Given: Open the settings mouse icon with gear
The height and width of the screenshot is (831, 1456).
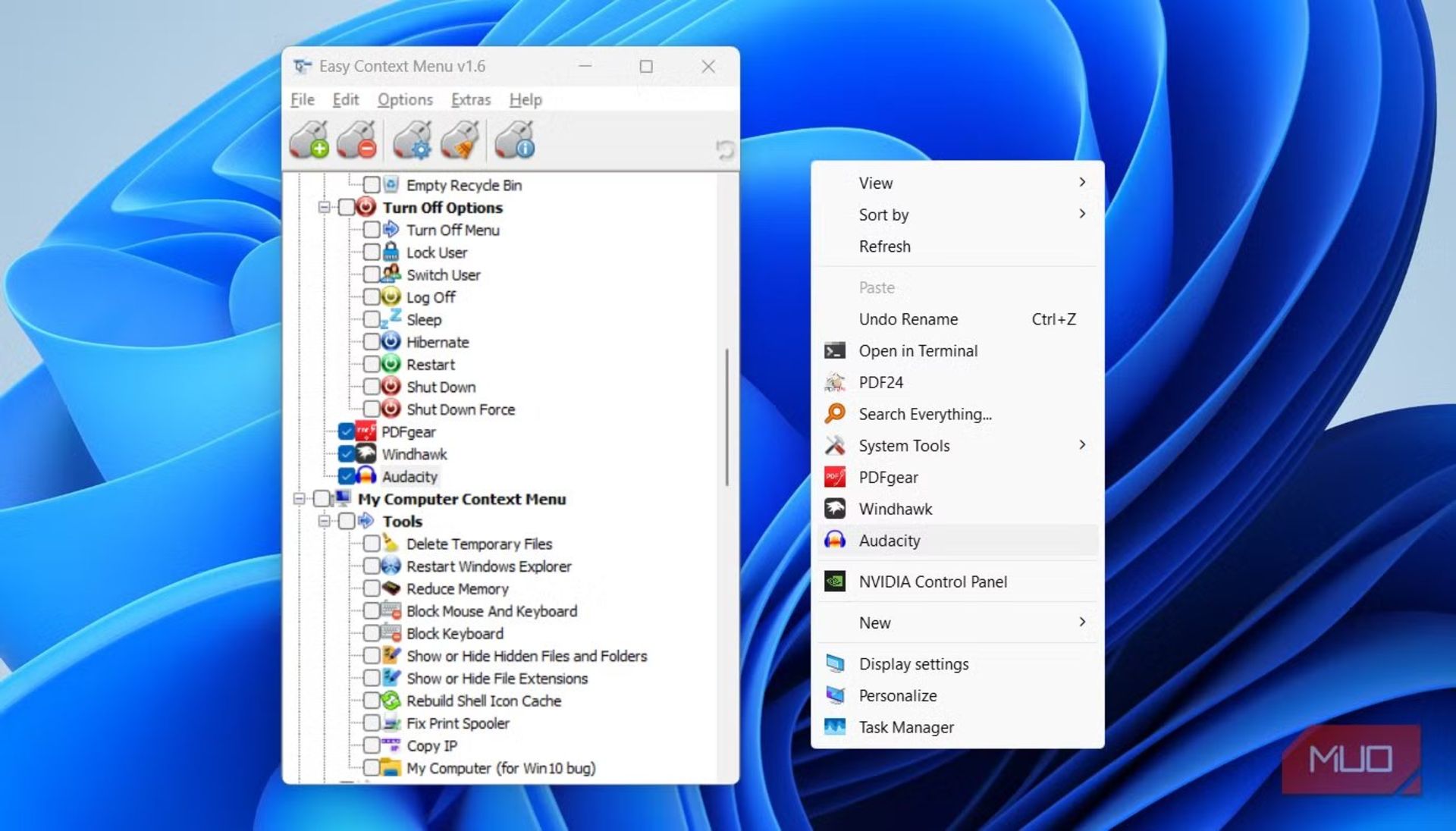Looking at the screenshot, I should [x=412, y=140].
